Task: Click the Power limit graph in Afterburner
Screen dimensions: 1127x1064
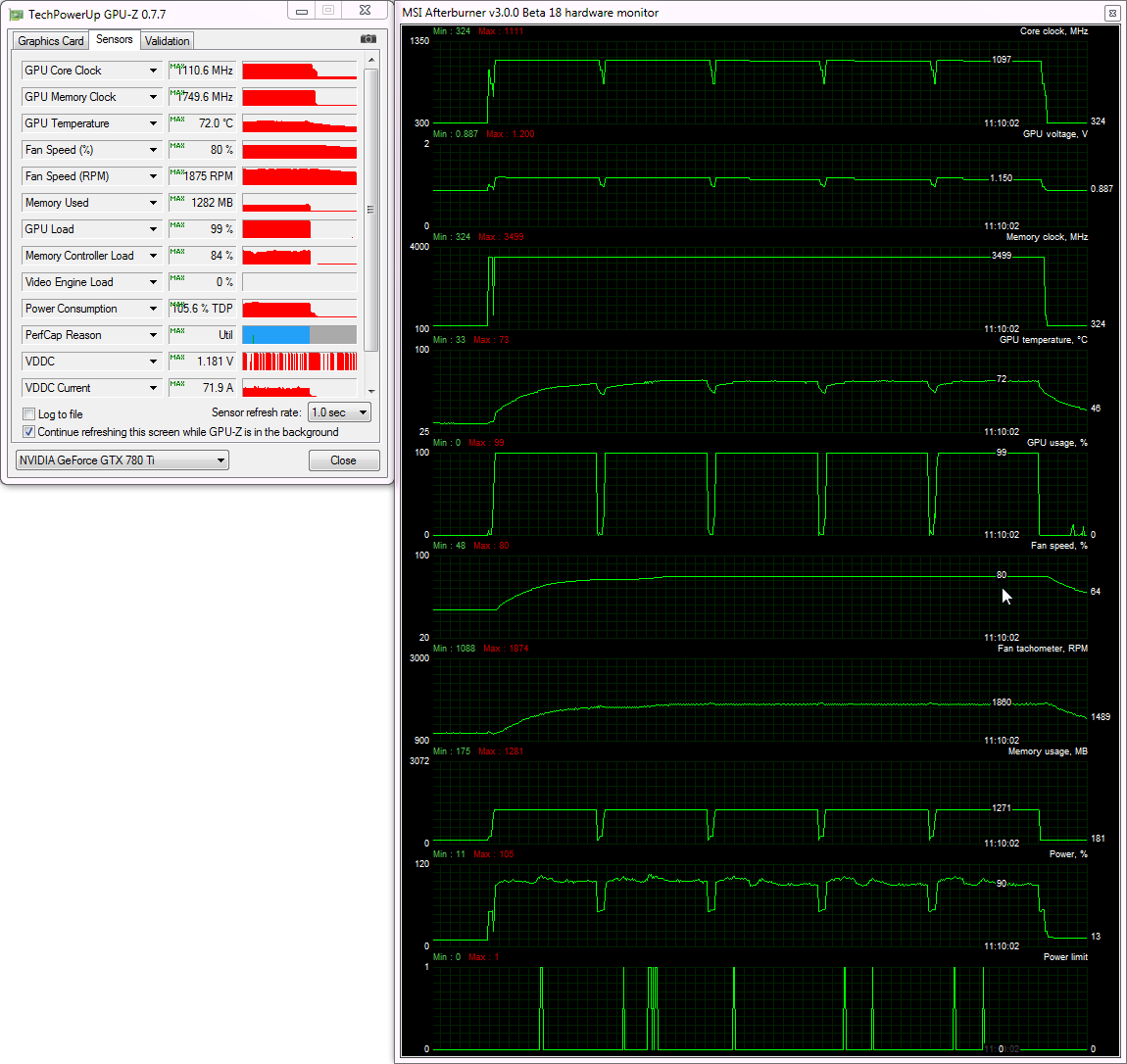Action: pos(759,1006)
